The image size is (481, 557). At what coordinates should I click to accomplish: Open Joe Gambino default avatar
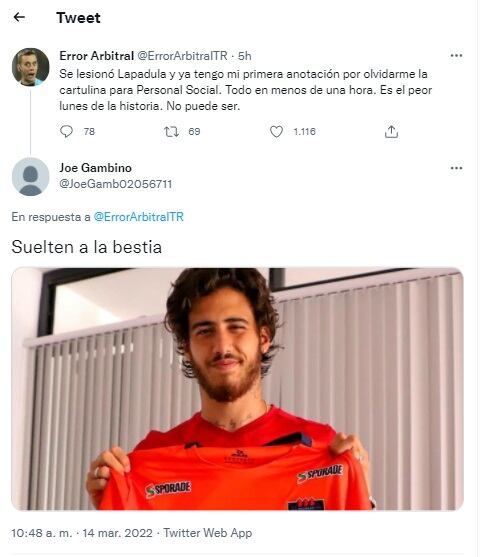pos(31,177)
